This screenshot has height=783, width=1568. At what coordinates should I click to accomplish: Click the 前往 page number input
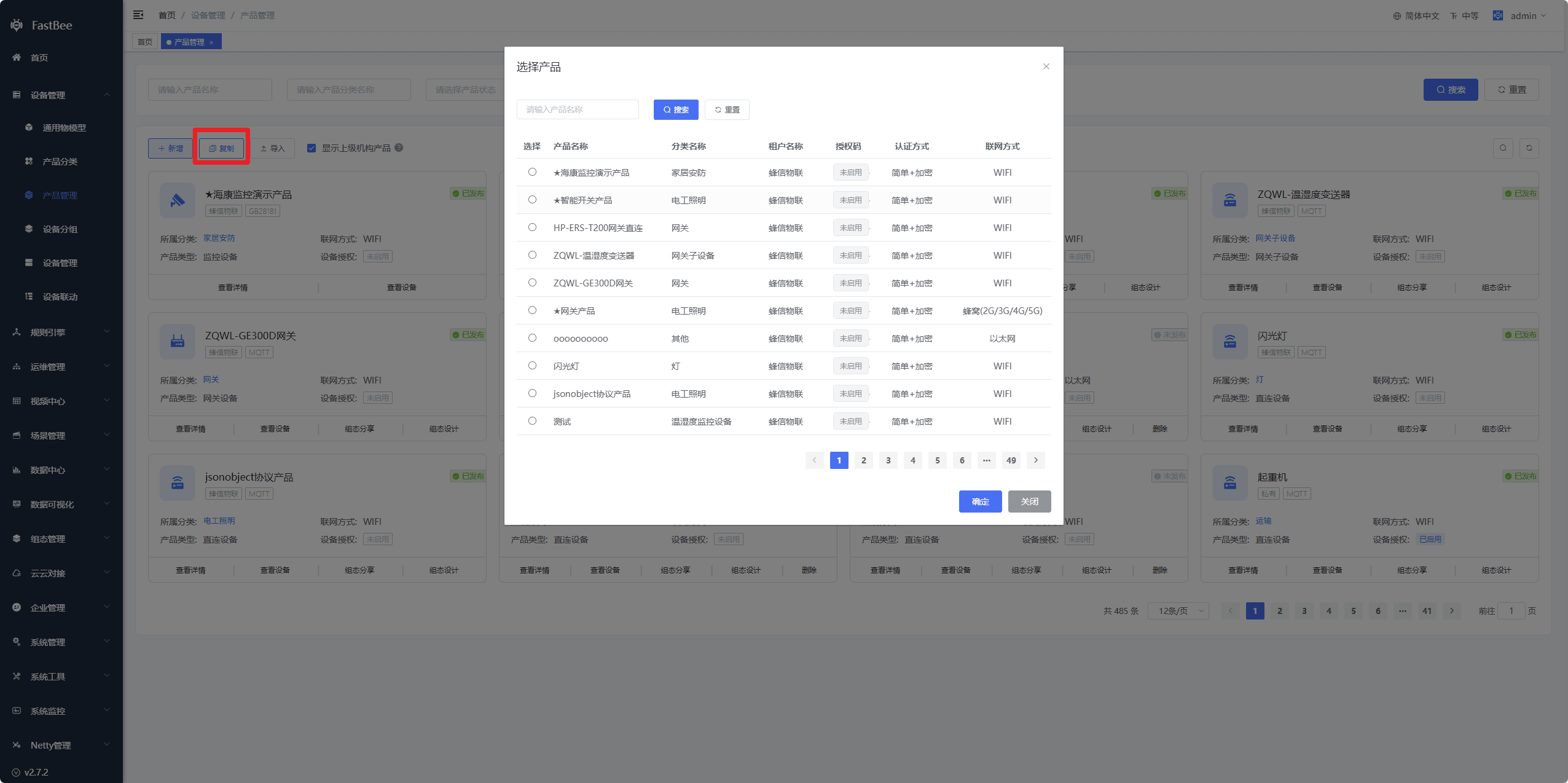(x=1511, y=611)
